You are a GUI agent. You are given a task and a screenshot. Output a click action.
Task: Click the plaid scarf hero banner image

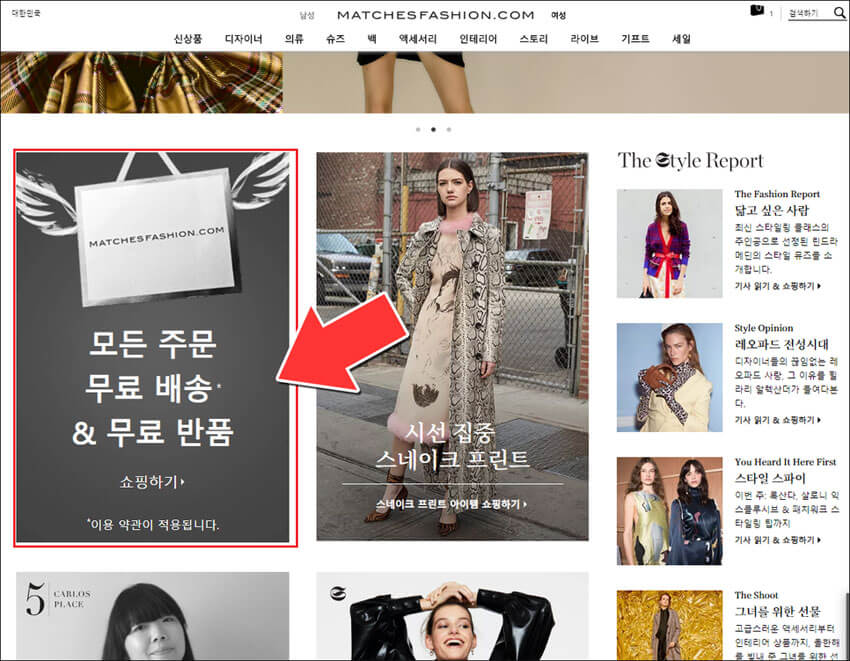coord(141,82)
